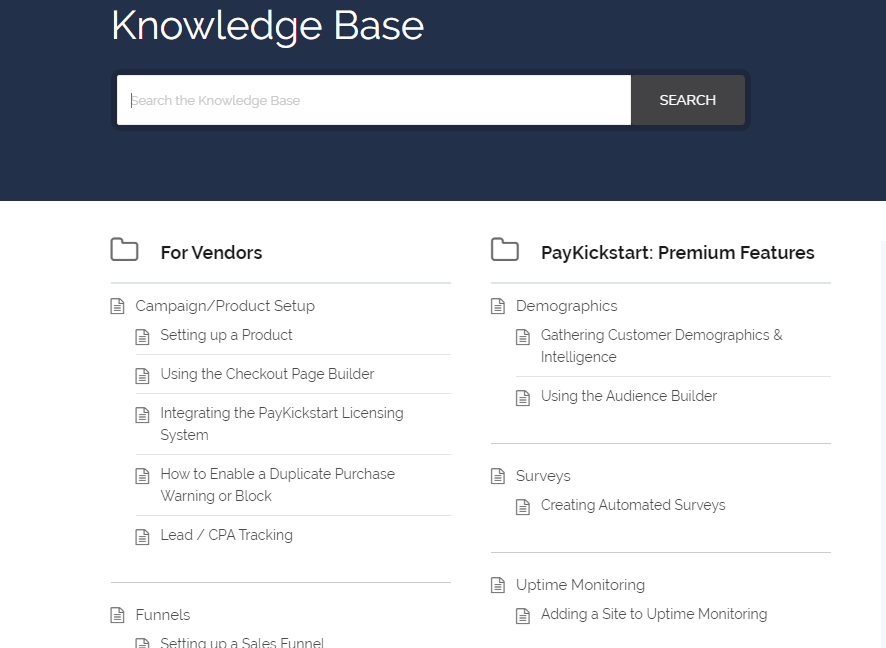Open Integrating the PayKickstart Licensing System article
886x648 pixels.
pyautogui.click(x=282, y=424)
